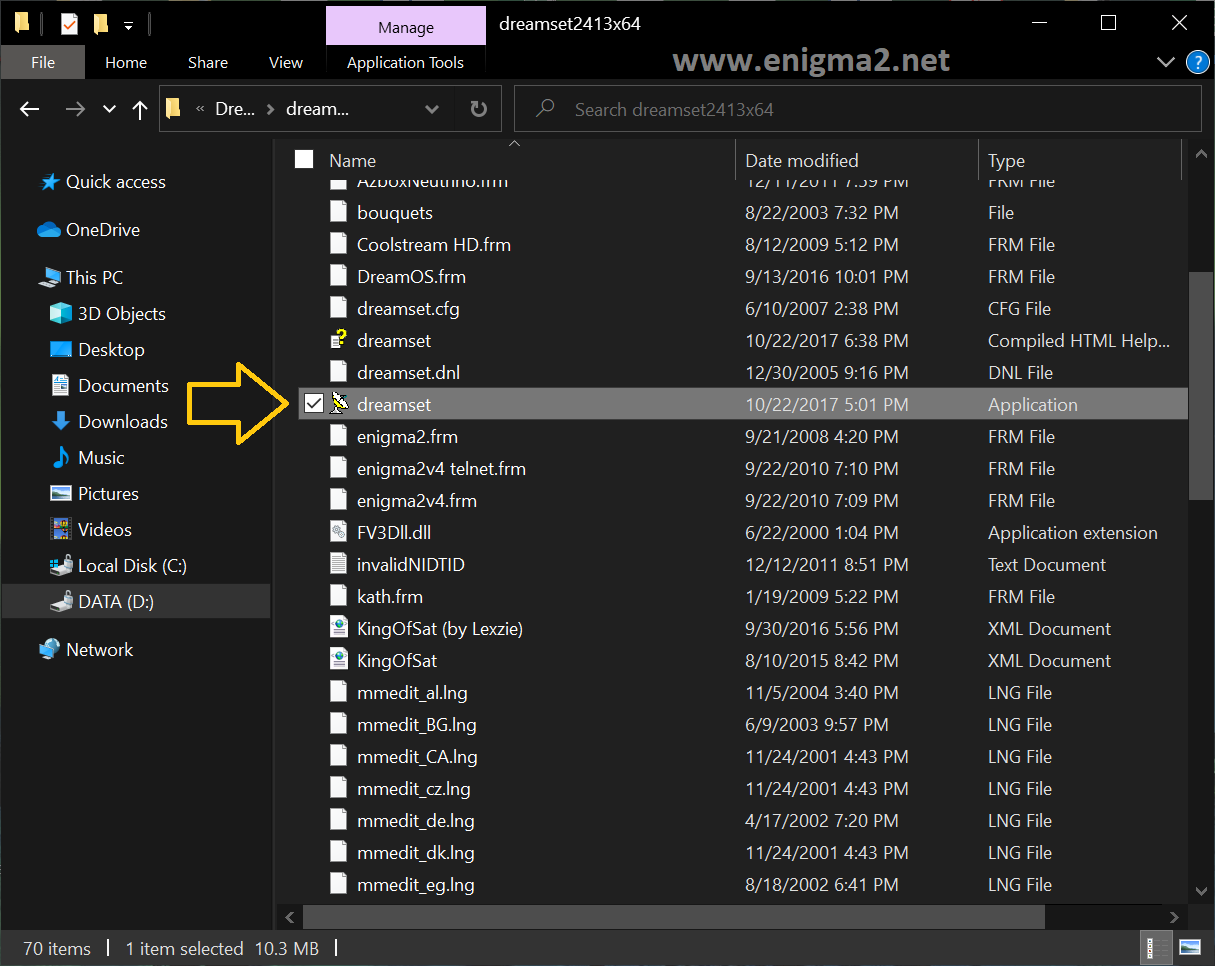Click the 'Dre...' breadcrumb in address bar
Viewport: 1215px width, 966px height.
click(x=236, y=109)
